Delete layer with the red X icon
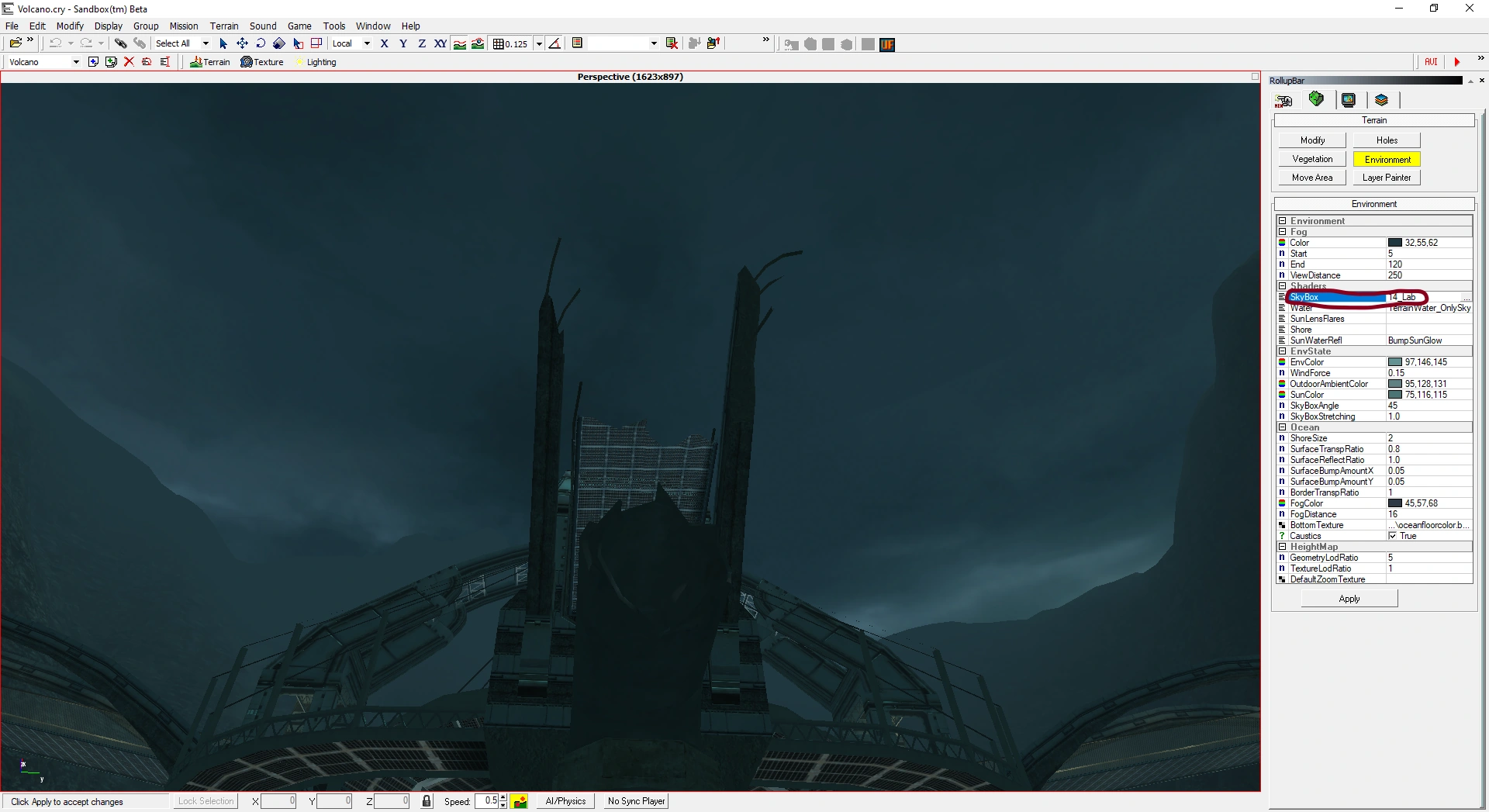 click(x=129, y=62)
